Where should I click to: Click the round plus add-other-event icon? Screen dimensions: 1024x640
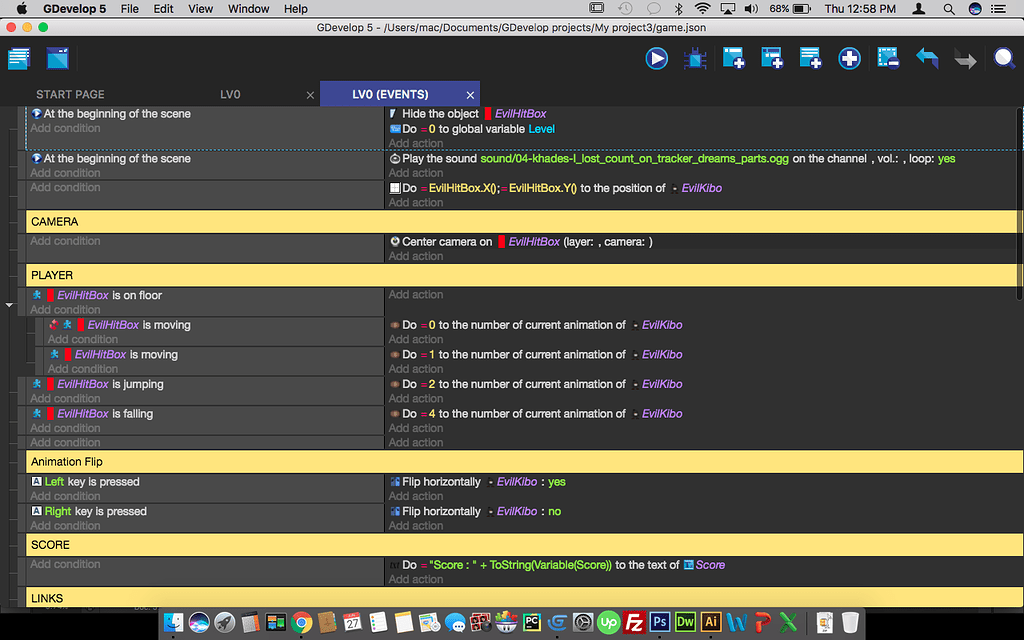click(849, 59)
